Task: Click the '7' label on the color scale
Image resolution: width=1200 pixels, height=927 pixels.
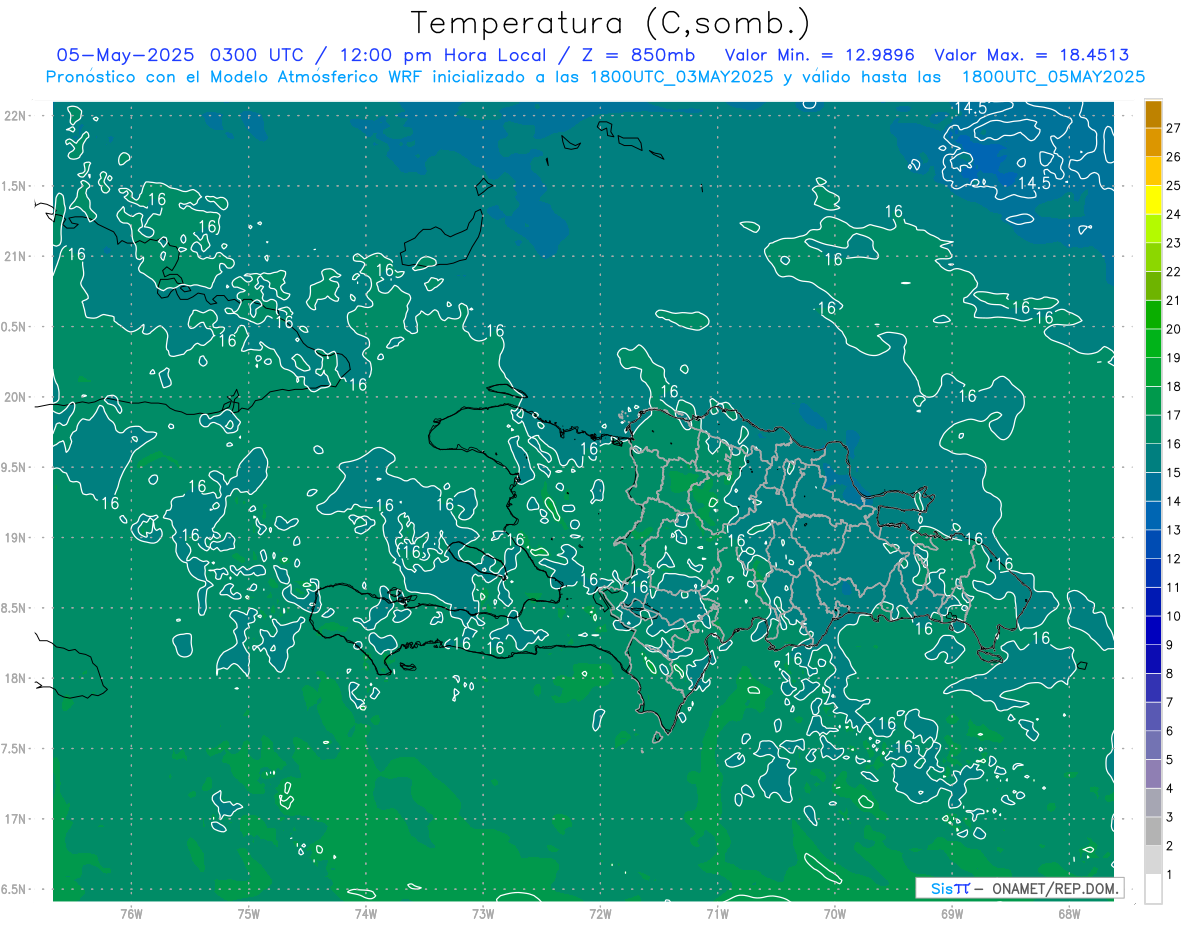Action: click(x=1170, y=701)
